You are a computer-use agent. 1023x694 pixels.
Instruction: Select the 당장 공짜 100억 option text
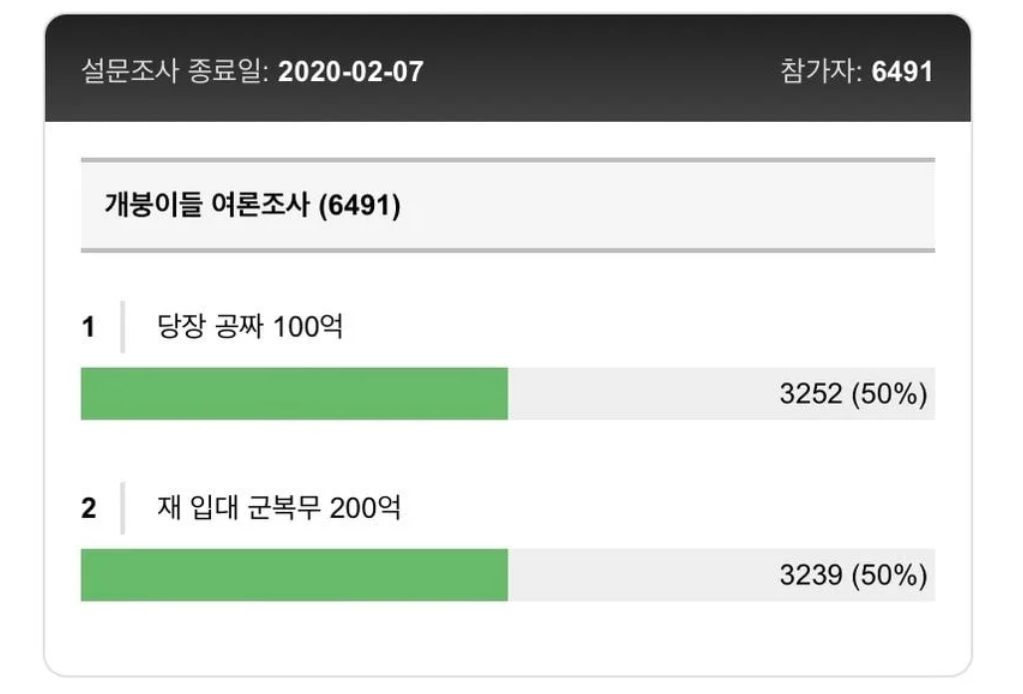tap(250, 327)
